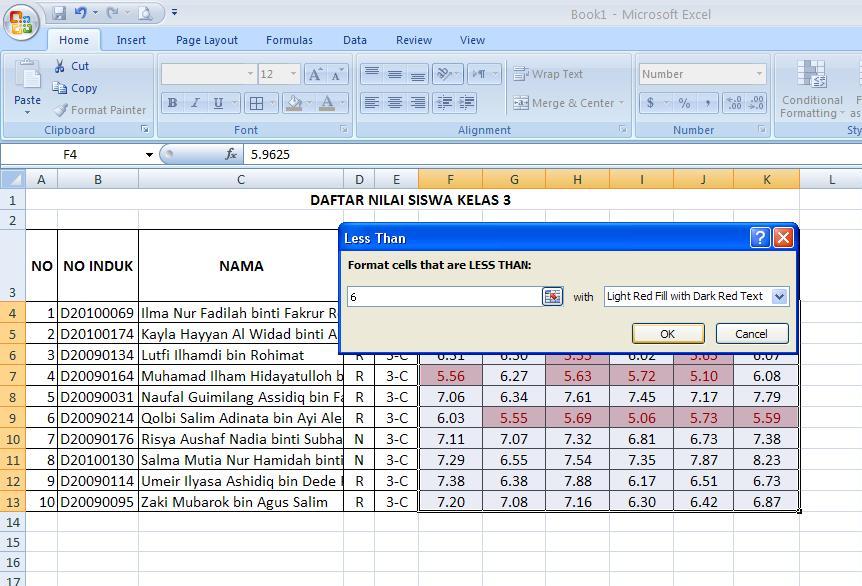862x586 pixels.
Task: Select the value field containing 6
Action: 445,296
